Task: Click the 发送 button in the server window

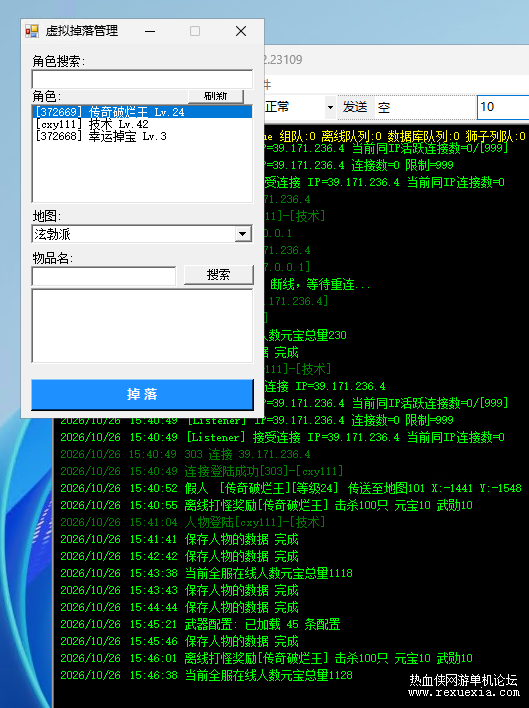Action: coord(355,107)
